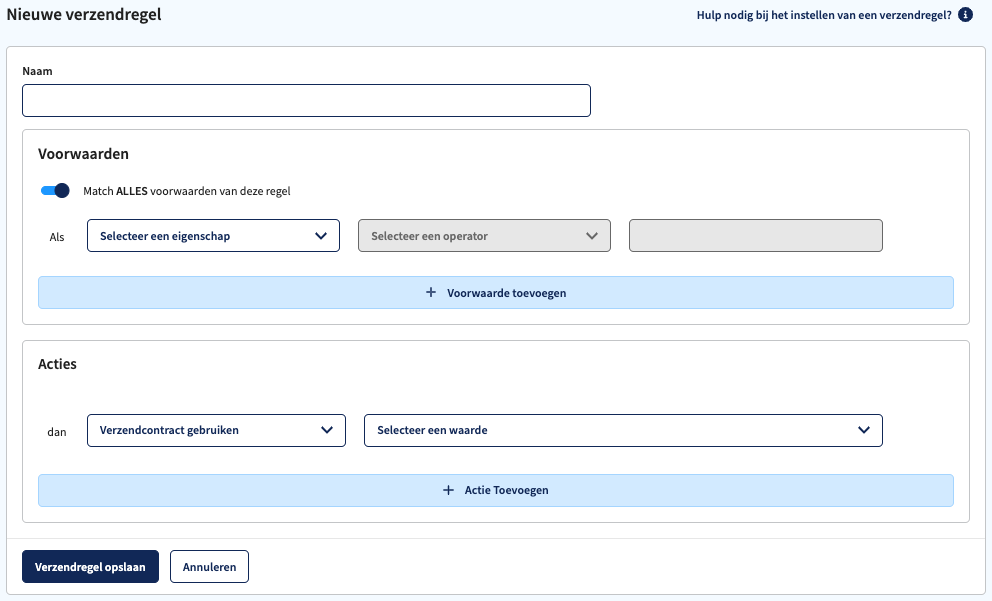Image resolution: width=992 pixels, height=601 pixels.
Task: Save with Verzendregel opslaan button
Action: [90, 566]
